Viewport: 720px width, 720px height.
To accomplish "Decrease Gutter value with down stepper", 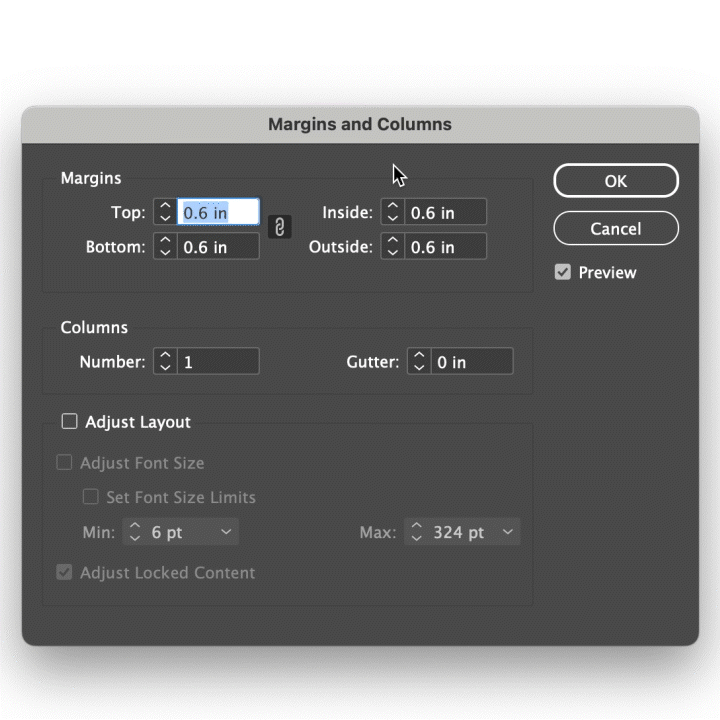I will coord(419,367).
